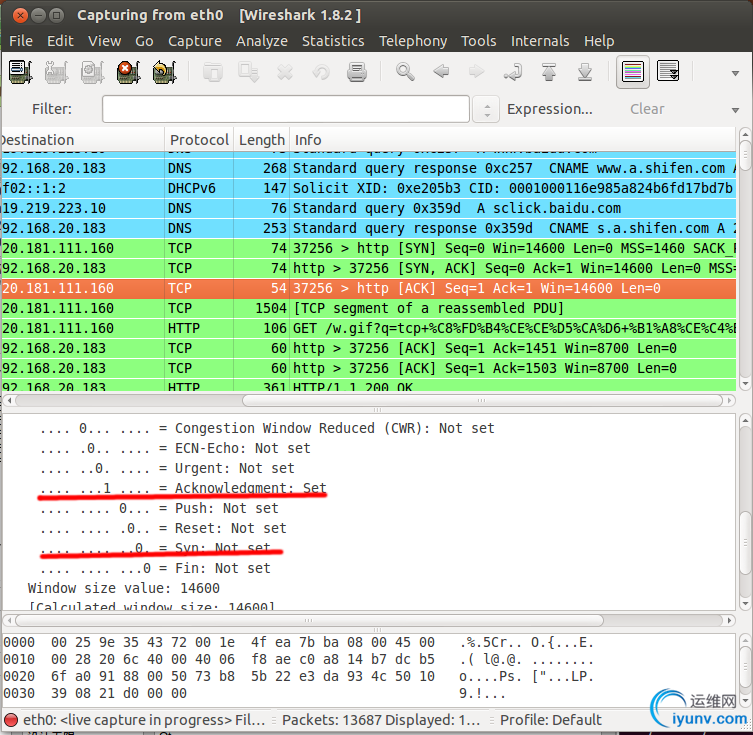The image size is (753, 735).
Task: Save this capture file icon
Action: tap(249, 72)
